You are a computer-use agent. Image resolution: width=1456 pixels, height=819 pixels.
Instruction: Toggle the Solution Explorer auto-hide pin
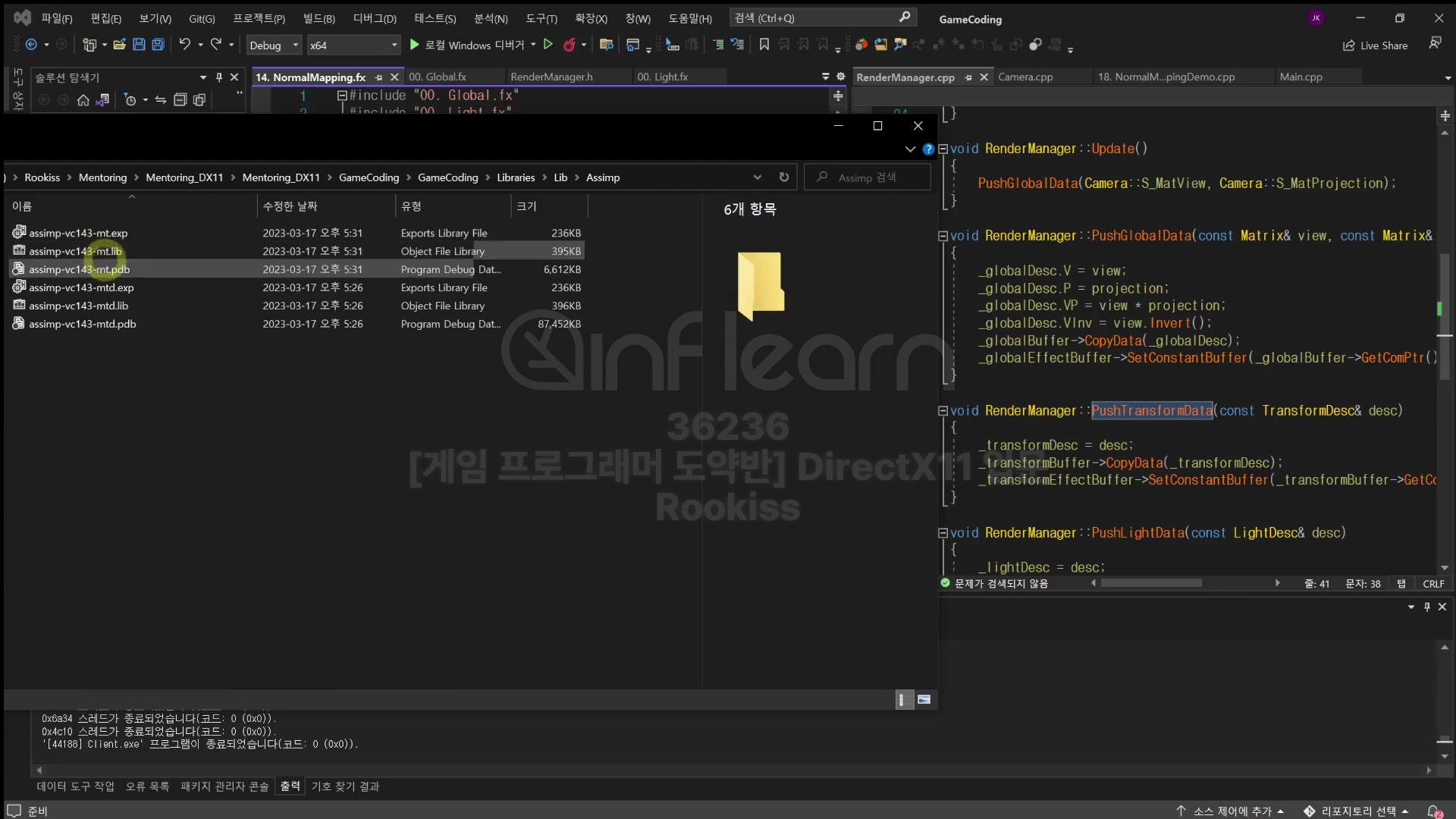(219, 77)
